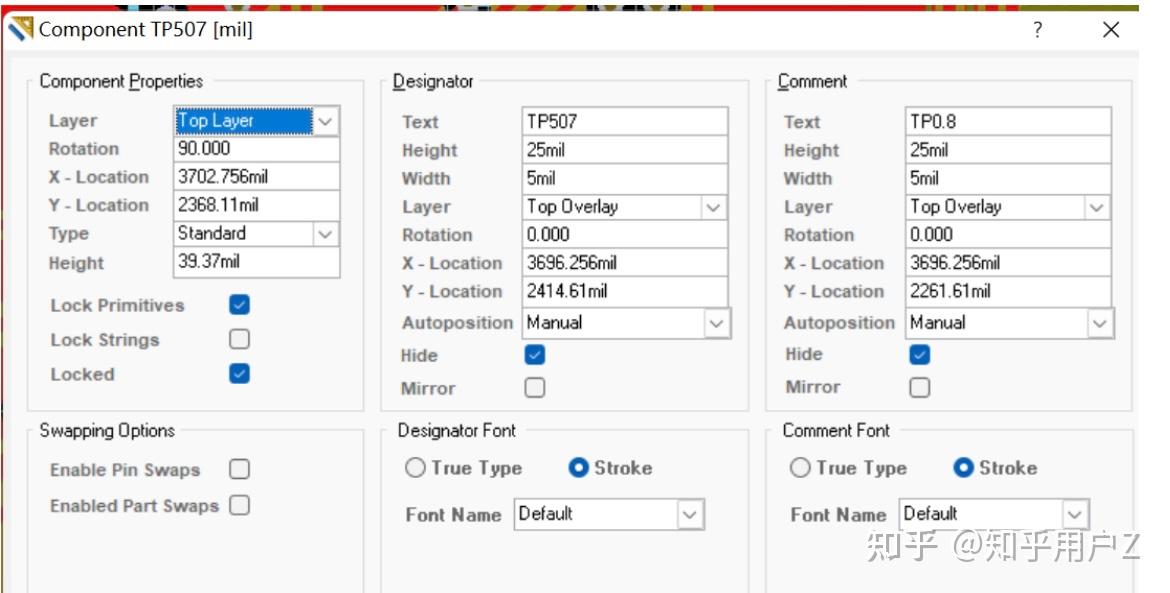Click the help question mark button

[1038, 30]
